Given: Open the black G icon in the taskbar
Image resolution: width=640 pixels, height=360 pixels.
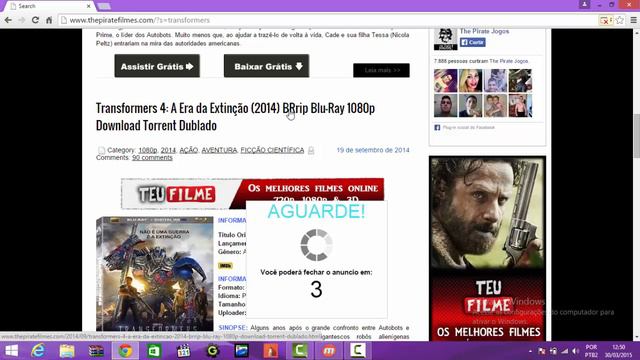Looking at the screenshot, I should pyautogui.click(x=213, y=351).
